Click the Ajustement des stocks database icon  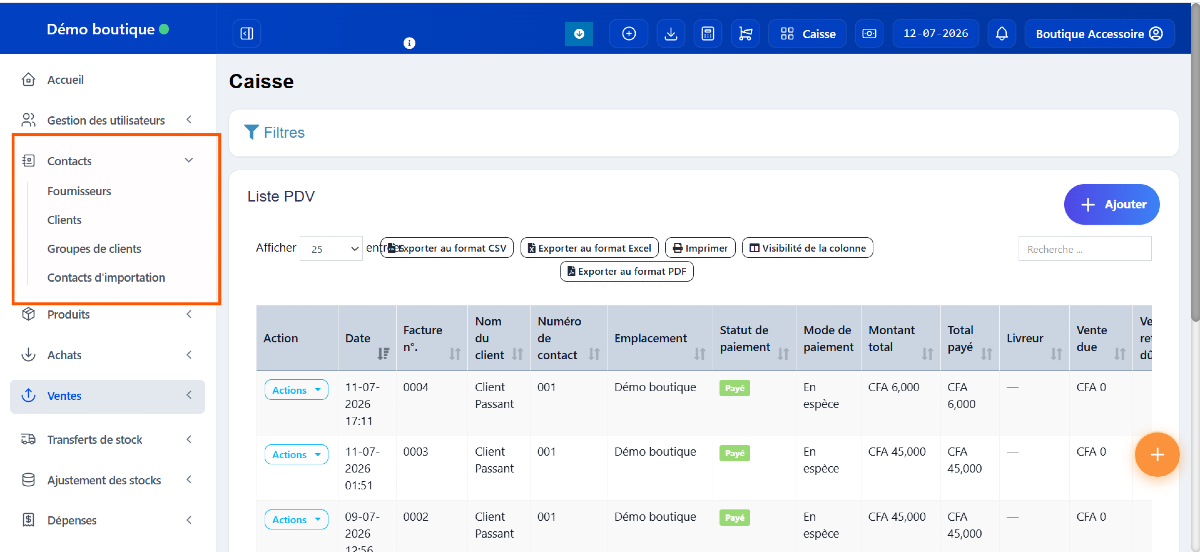pyautogui.click(x=28, y=480)
